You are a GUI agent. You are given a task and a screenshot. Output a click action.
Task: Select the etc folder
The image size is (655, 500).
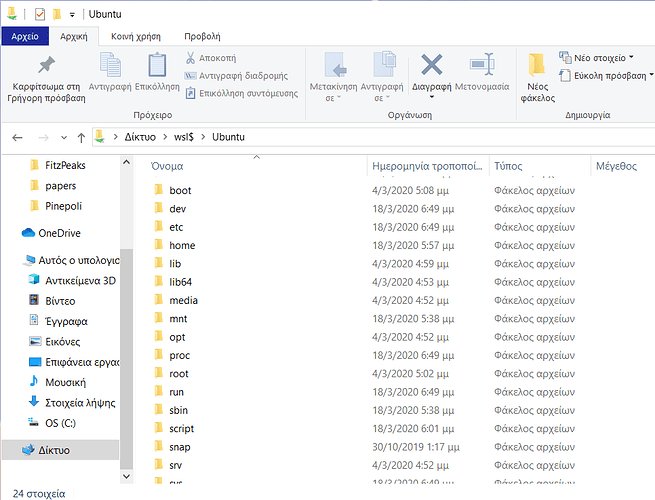(x=176, y=227)
